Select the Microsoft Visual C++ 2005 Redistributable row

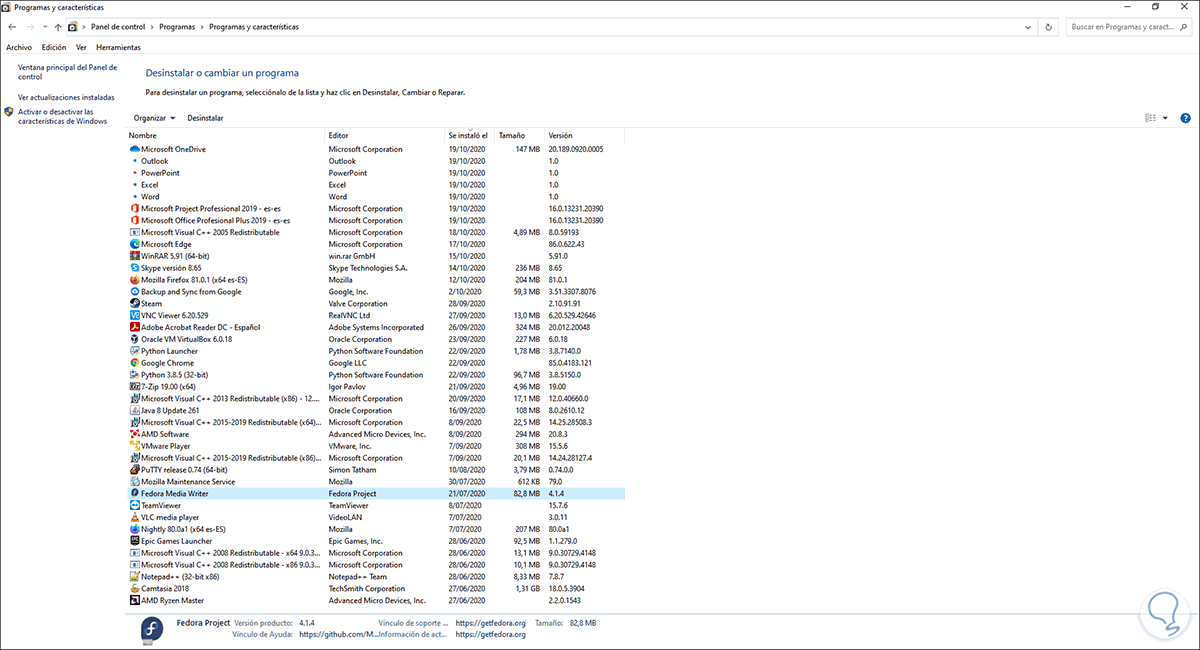point(376,232)
